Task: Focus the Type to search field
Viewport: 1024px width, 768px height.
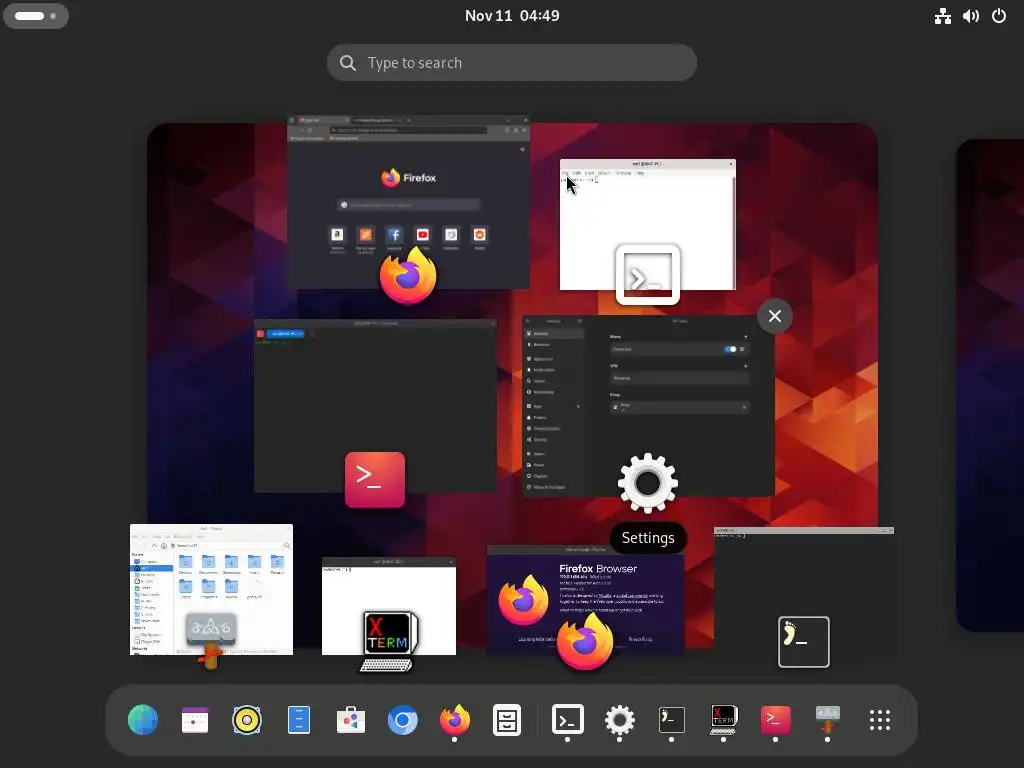Action: [x=512, y=63]
